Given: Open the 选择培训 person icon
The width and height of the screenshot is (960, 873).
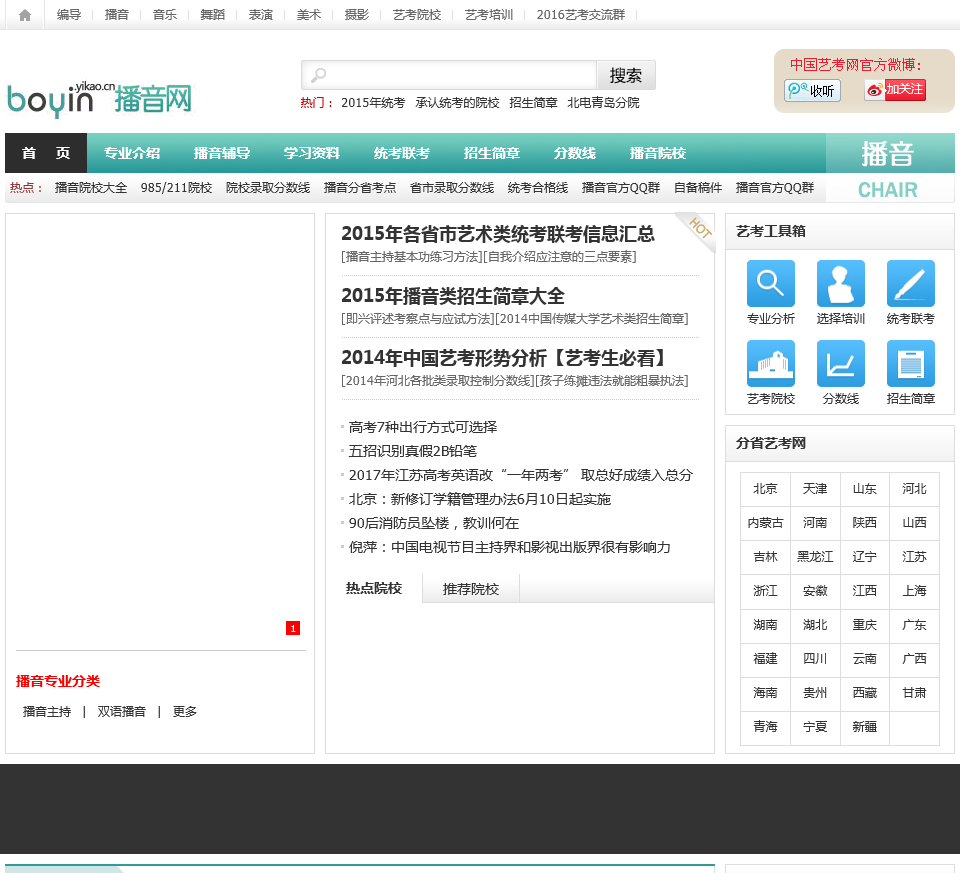Looking at the screenshot, I should [x=841, y=283].
